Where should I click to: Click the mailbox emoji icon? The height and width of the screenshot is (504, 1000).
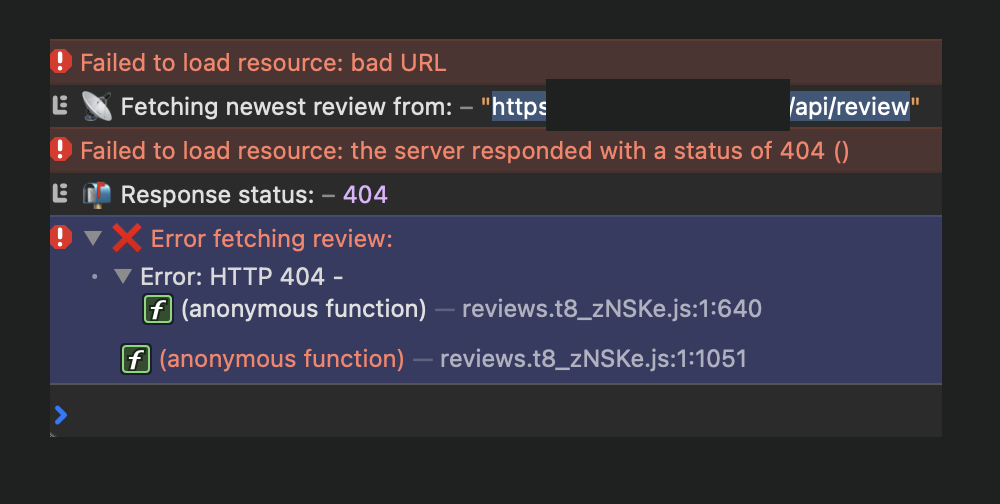pyautogui.click(x=97, y=194)
